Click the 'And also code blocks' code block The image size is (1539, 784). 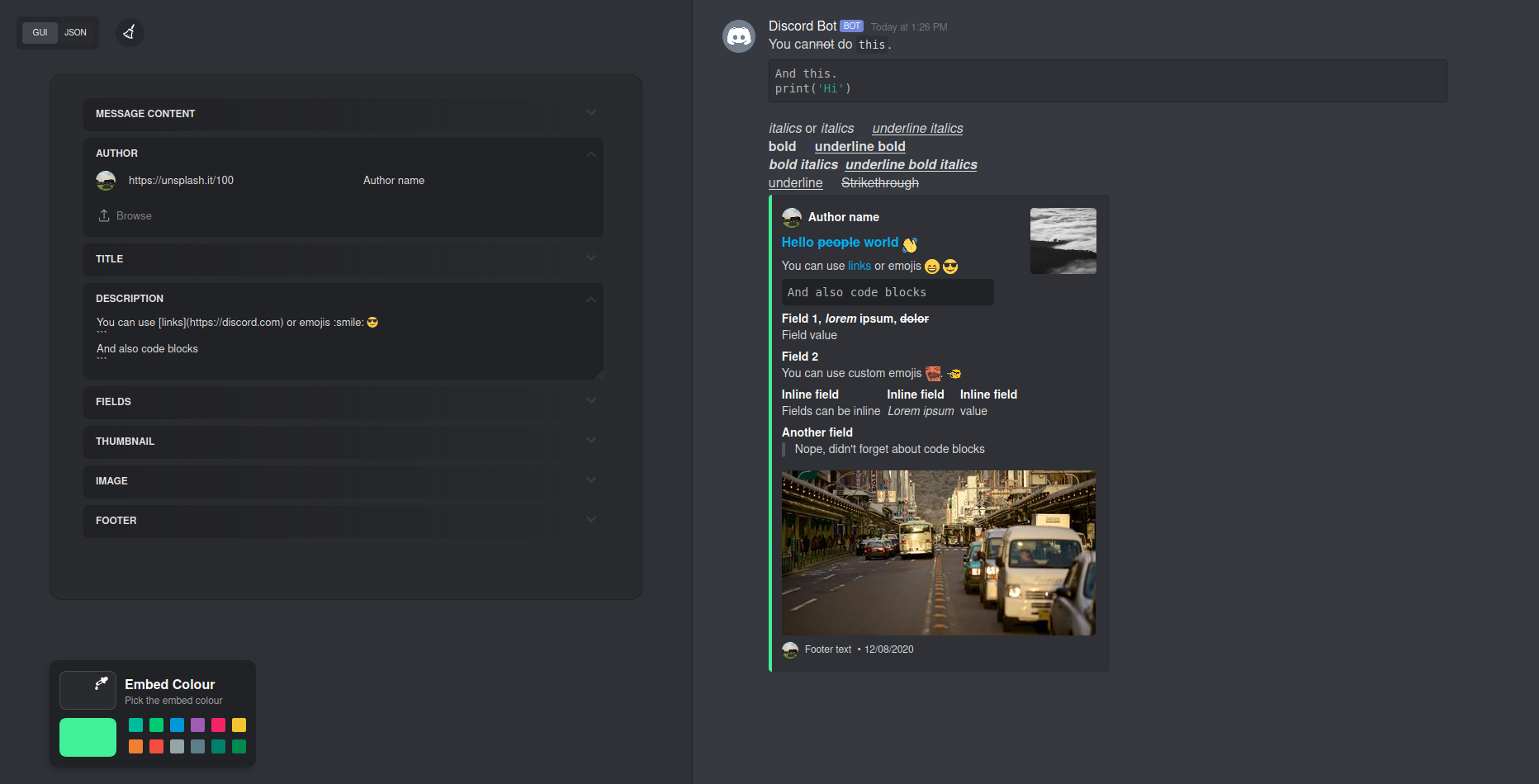888,292
